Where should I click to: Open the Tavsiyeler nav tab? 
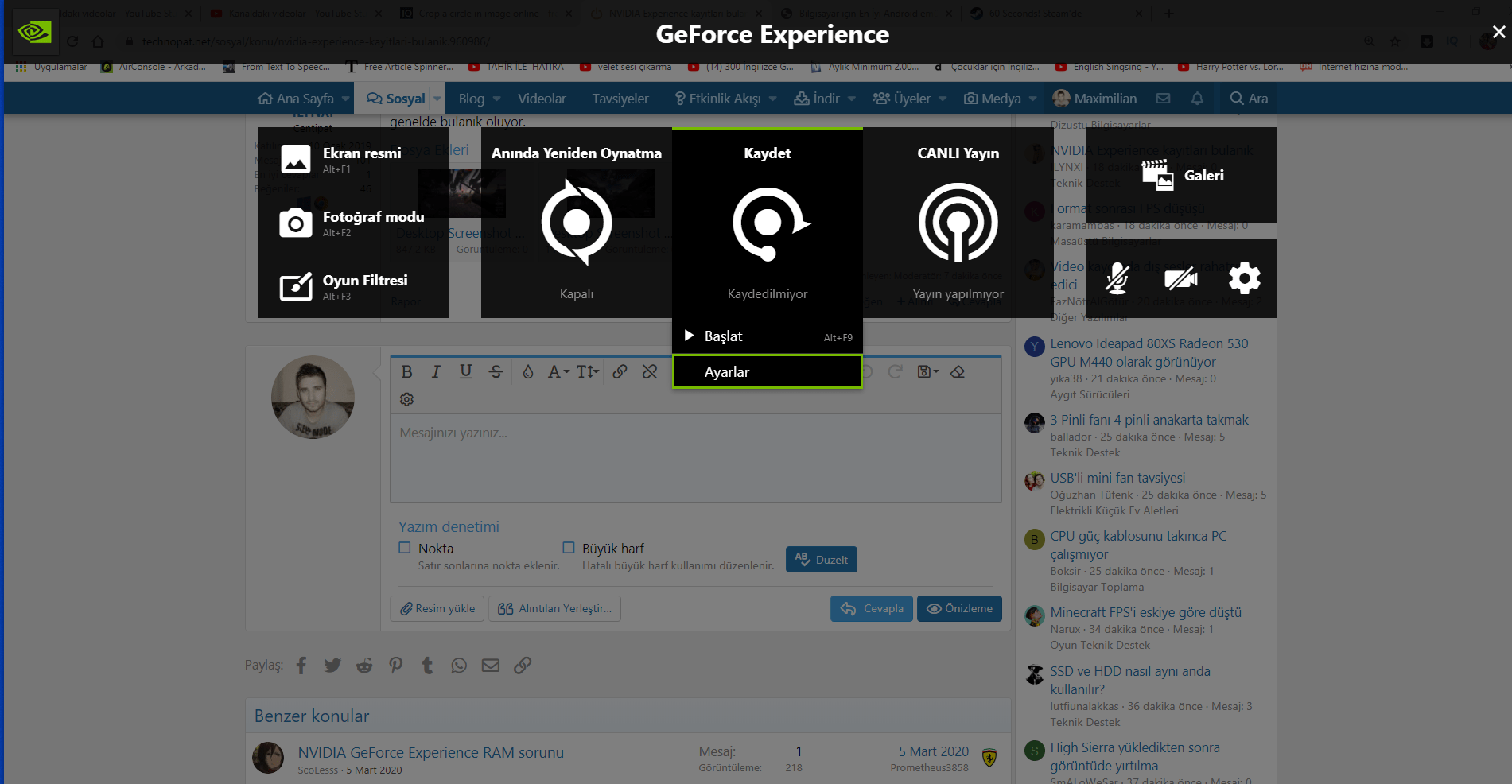point(620,99)
